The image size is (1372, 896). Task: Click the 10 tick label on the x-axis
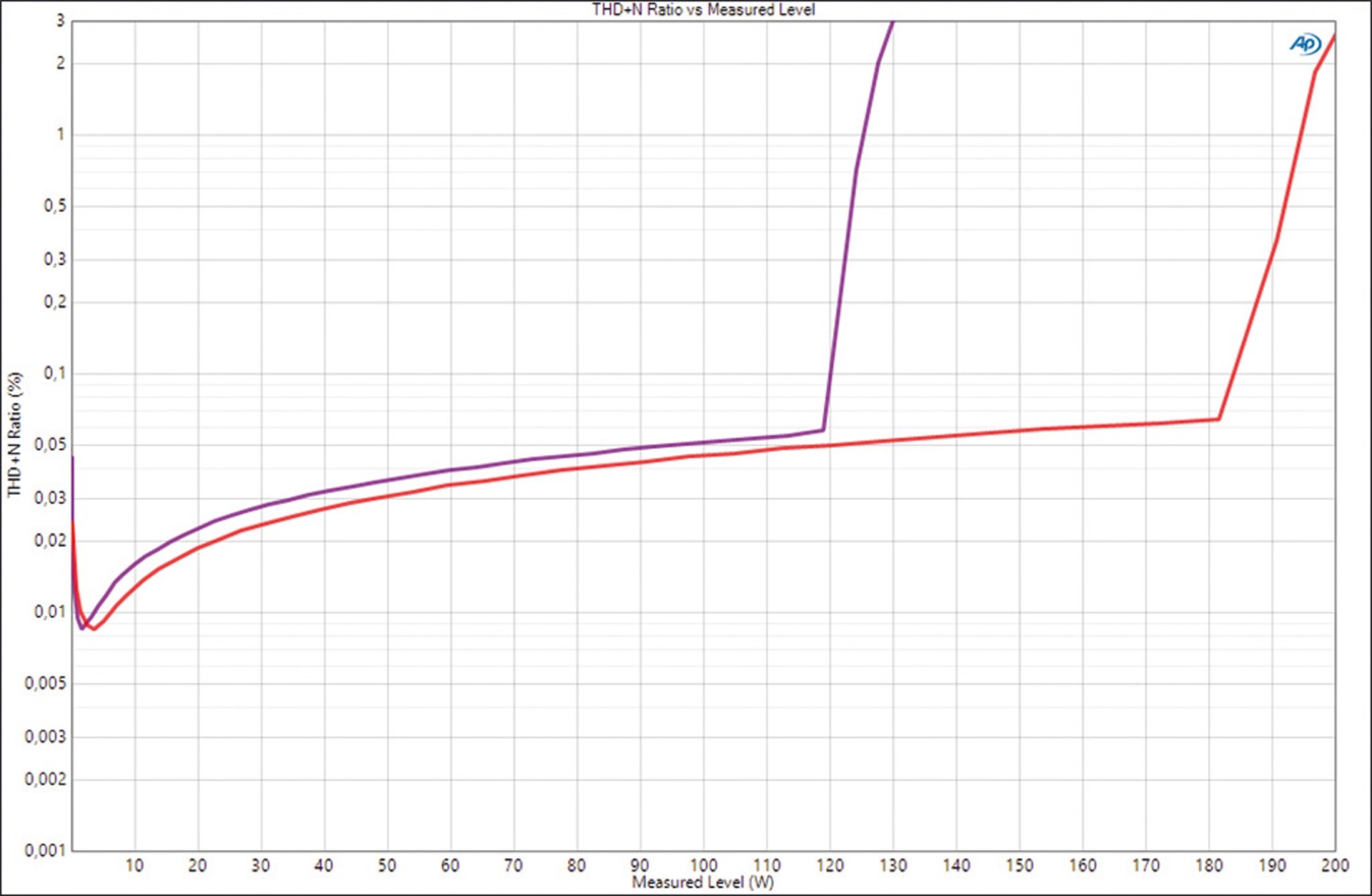pos(134,865)
